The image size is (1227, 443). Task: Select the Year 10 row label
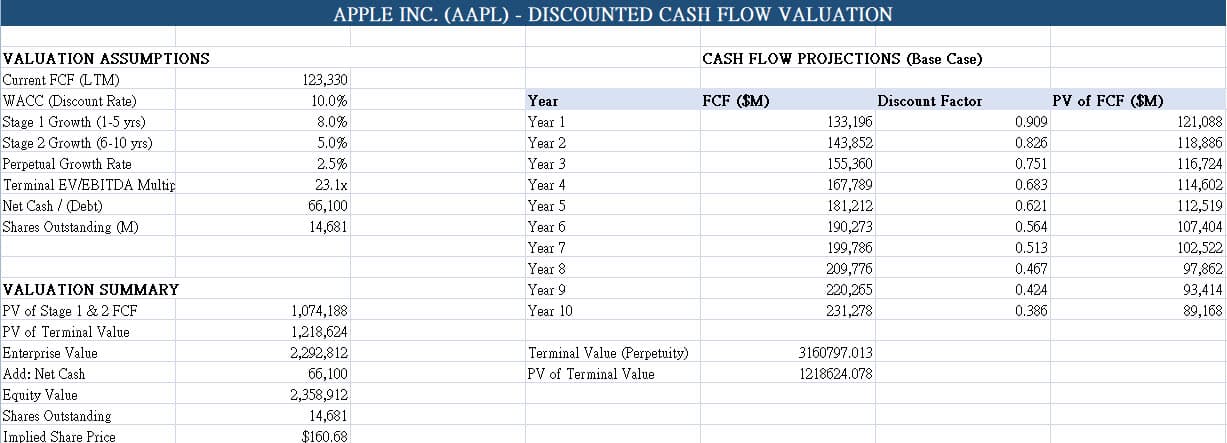(550, 311)
